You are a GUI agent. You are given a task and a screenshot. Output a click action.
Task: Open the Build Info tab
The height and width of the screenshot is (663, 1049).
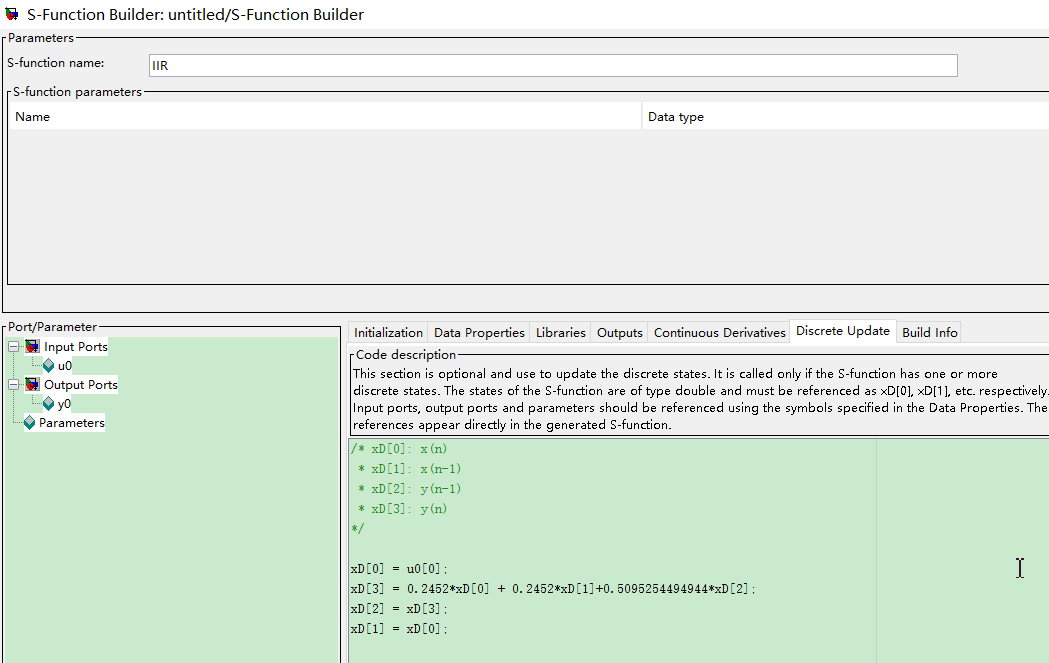(929, 333)
